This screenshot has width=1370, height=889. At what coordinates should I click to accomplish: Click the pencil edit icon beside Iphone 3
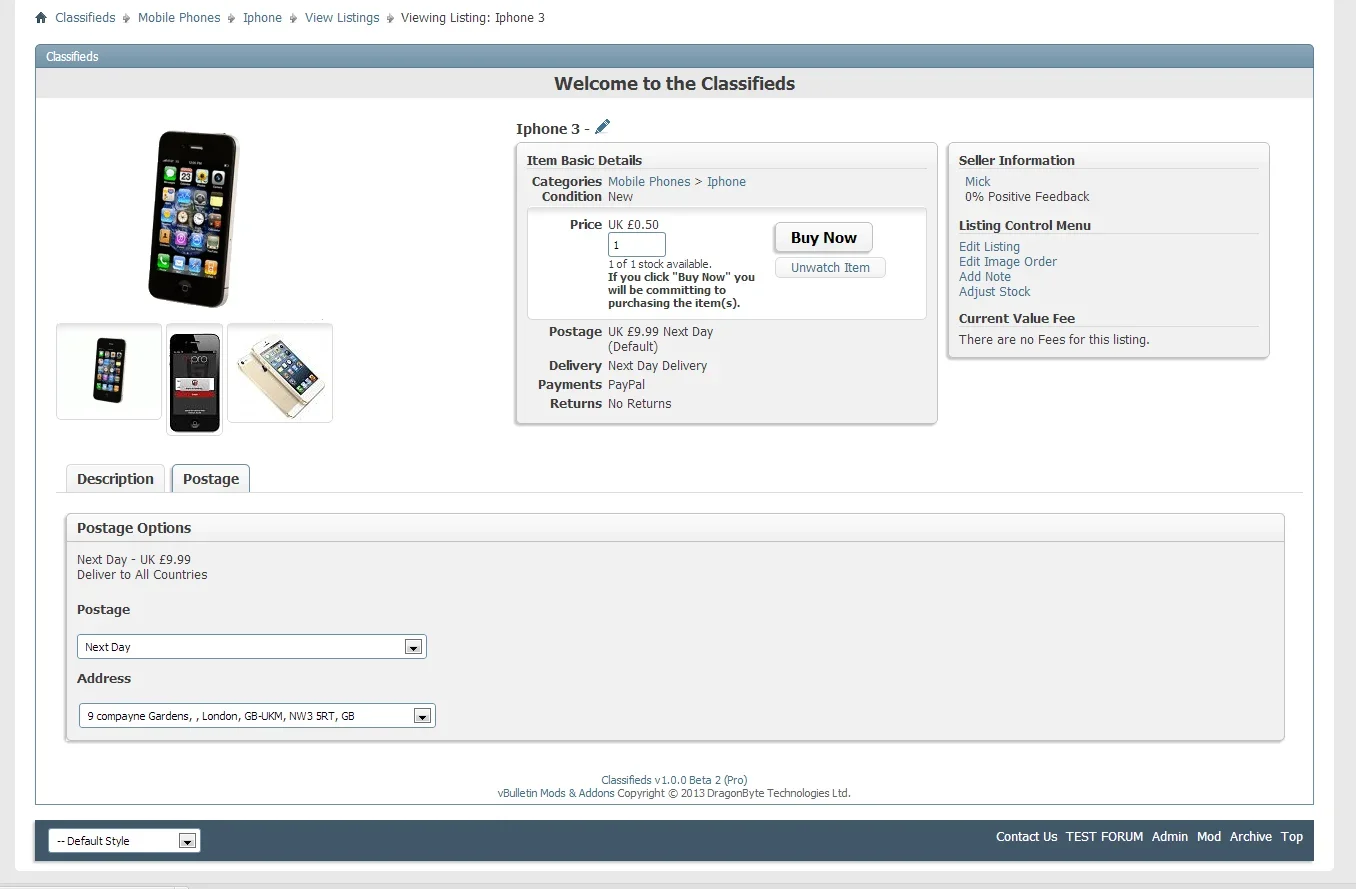point(602,127)
